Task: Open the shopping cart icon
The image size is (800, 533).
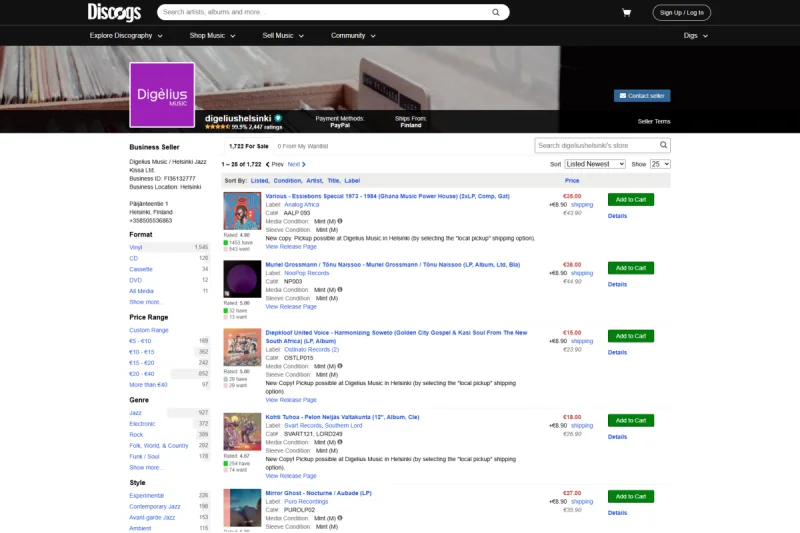Action: (x=627, y=13)
